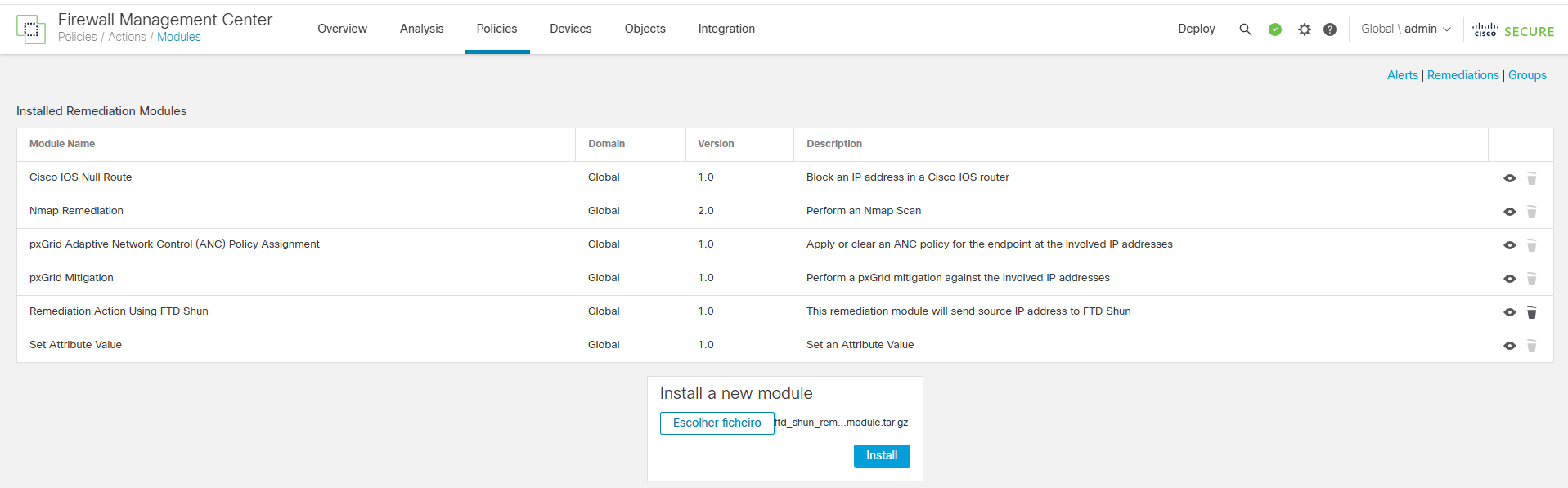Open the search magnifier icon
This screenshot has width=1568, height=488.
click(x=1245, y=29)
